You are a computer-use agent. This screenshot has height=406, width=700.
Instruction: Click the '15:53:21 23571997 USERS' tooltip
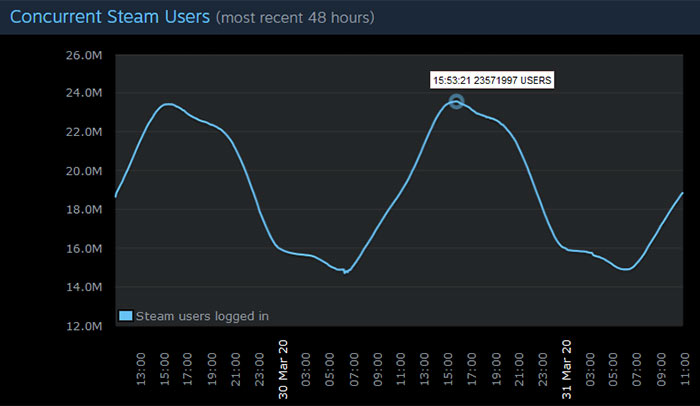click(x=492, y=80)
